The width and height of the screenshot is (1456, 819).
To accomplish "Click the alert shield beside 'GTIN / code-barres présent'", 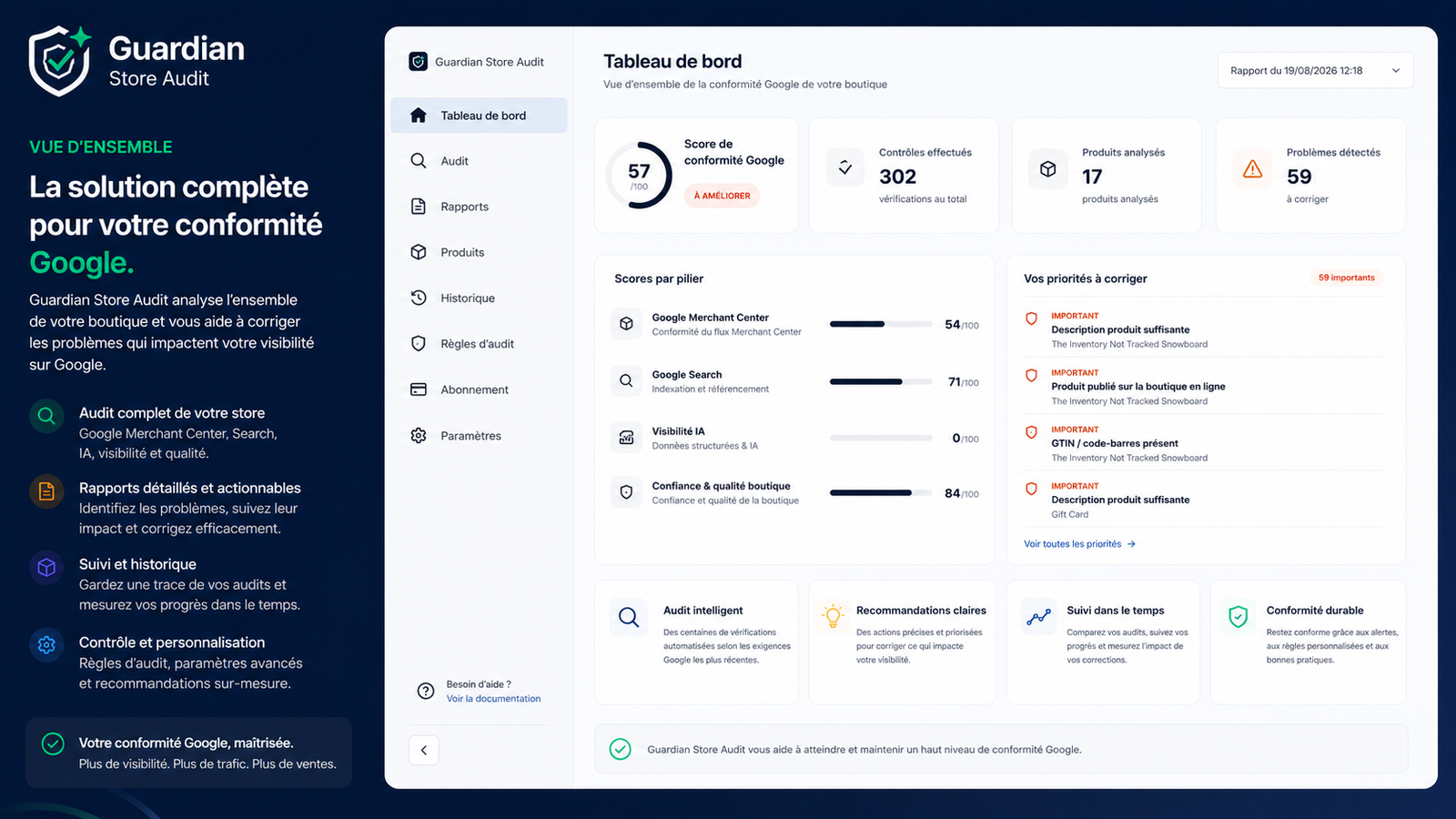I will pos(1032,432).
